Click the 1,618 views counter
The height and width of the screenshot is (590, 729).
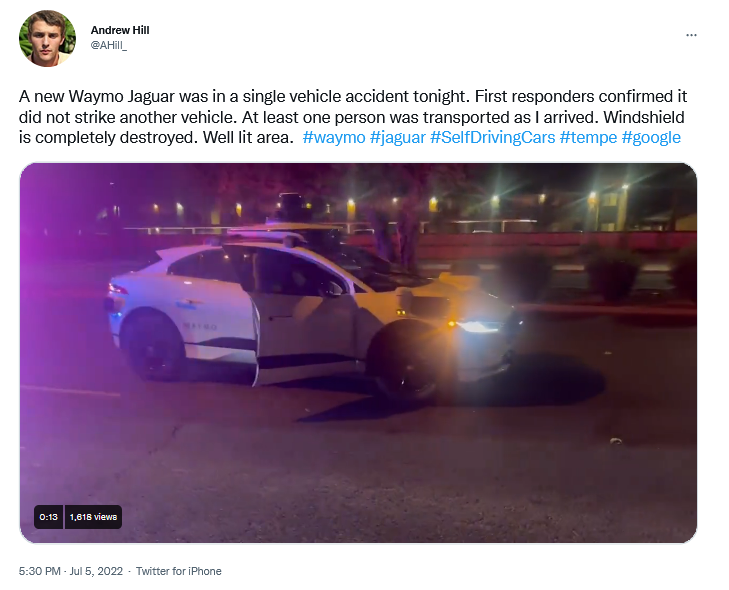click(x=93, y=517)
